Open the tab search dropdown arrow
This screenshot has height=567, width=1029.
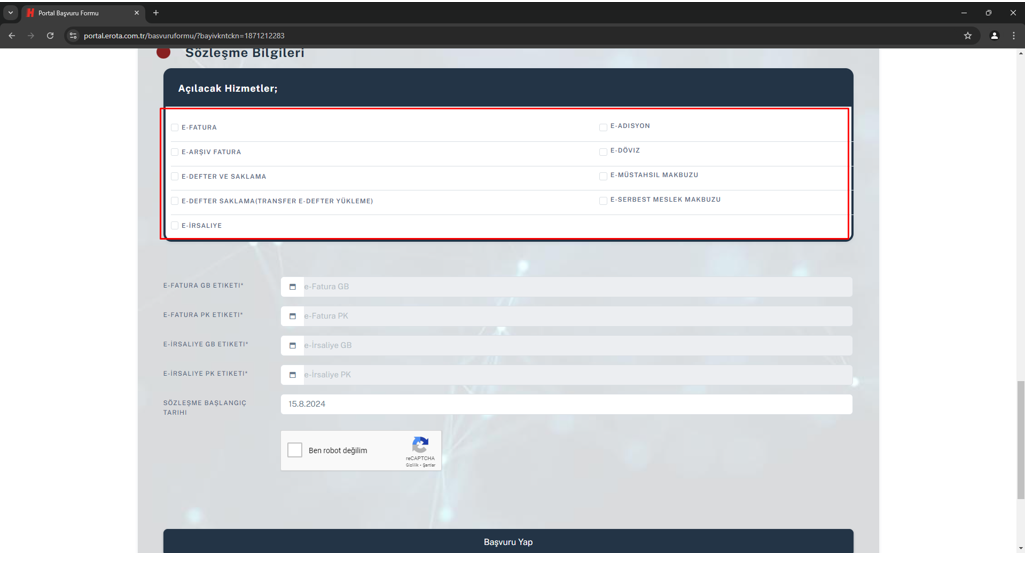point(11,13)
